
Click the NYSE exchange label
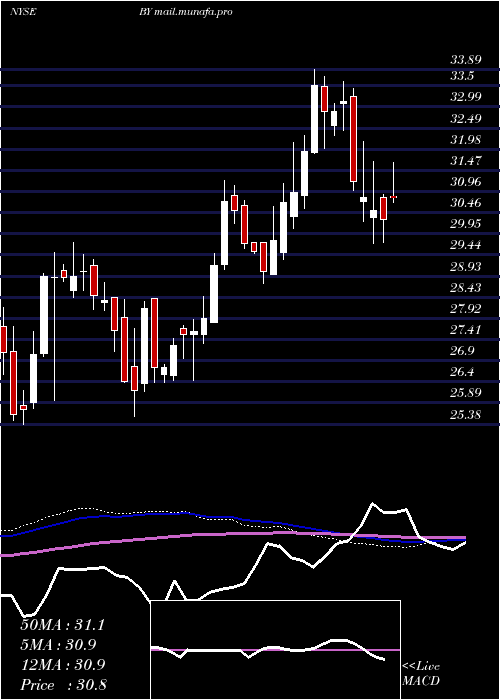click(x=23, y=12)
